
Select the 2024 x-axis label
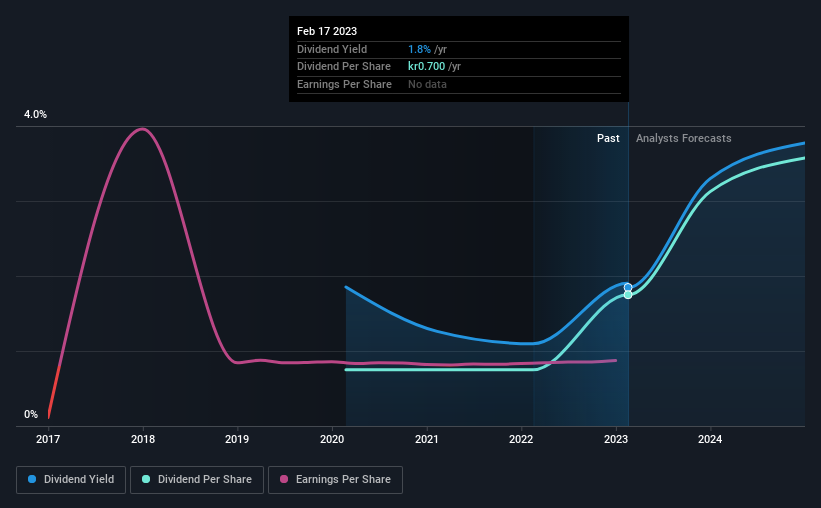point(710,439)
